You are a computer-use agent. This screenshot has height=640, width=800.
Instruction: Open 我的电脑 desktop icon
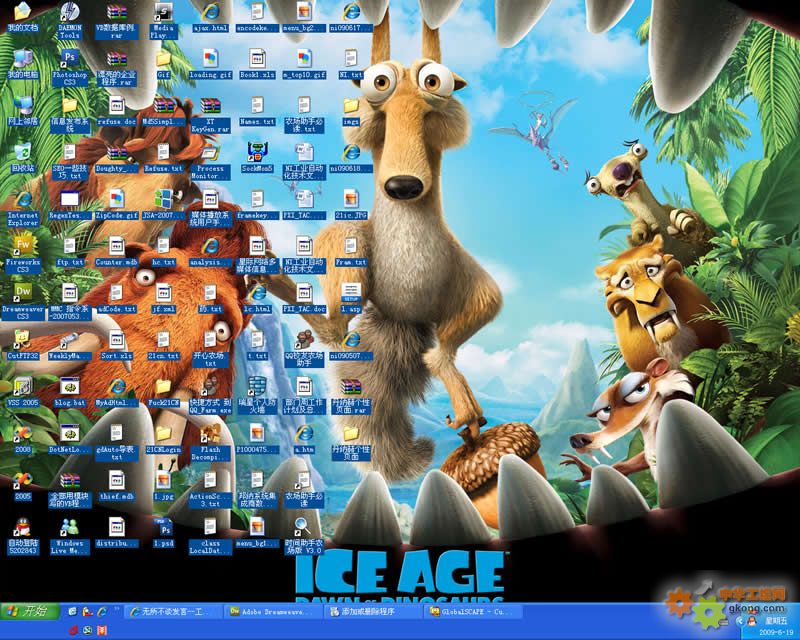(23, 64)
